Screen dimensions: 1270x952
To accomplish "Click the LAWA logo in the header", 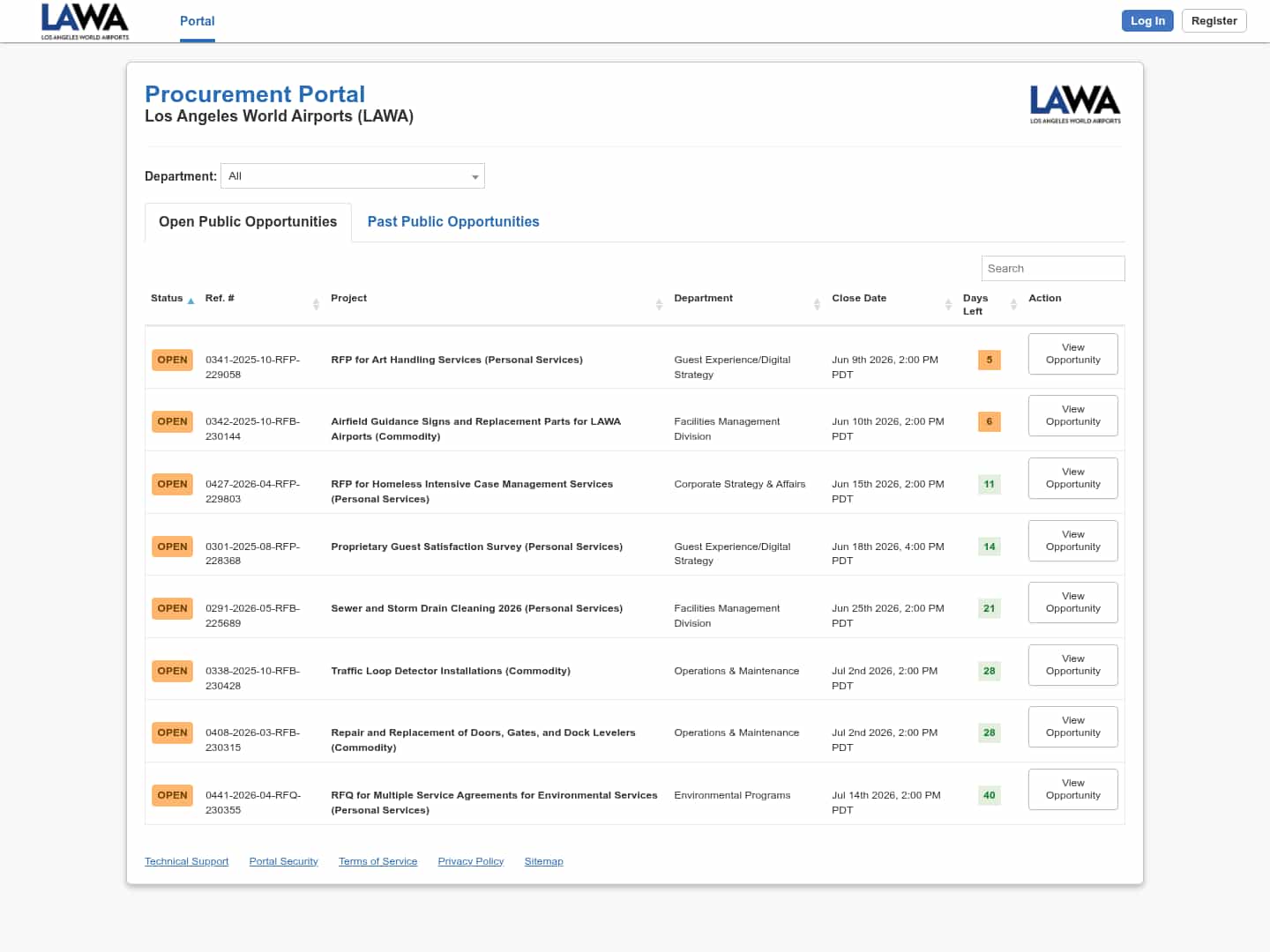I will pos(85,21).
